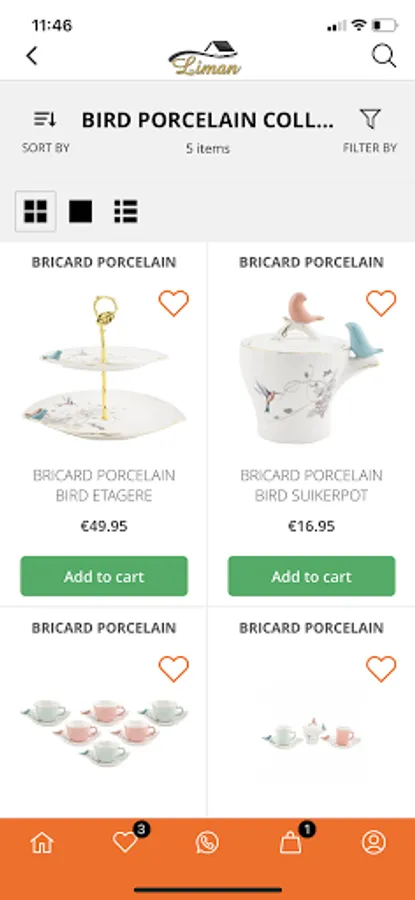Screen dimensions: 415x900
Task: Add Bird Suikerpot to cart
Action: pyautogui.click(x=312, y=576)
